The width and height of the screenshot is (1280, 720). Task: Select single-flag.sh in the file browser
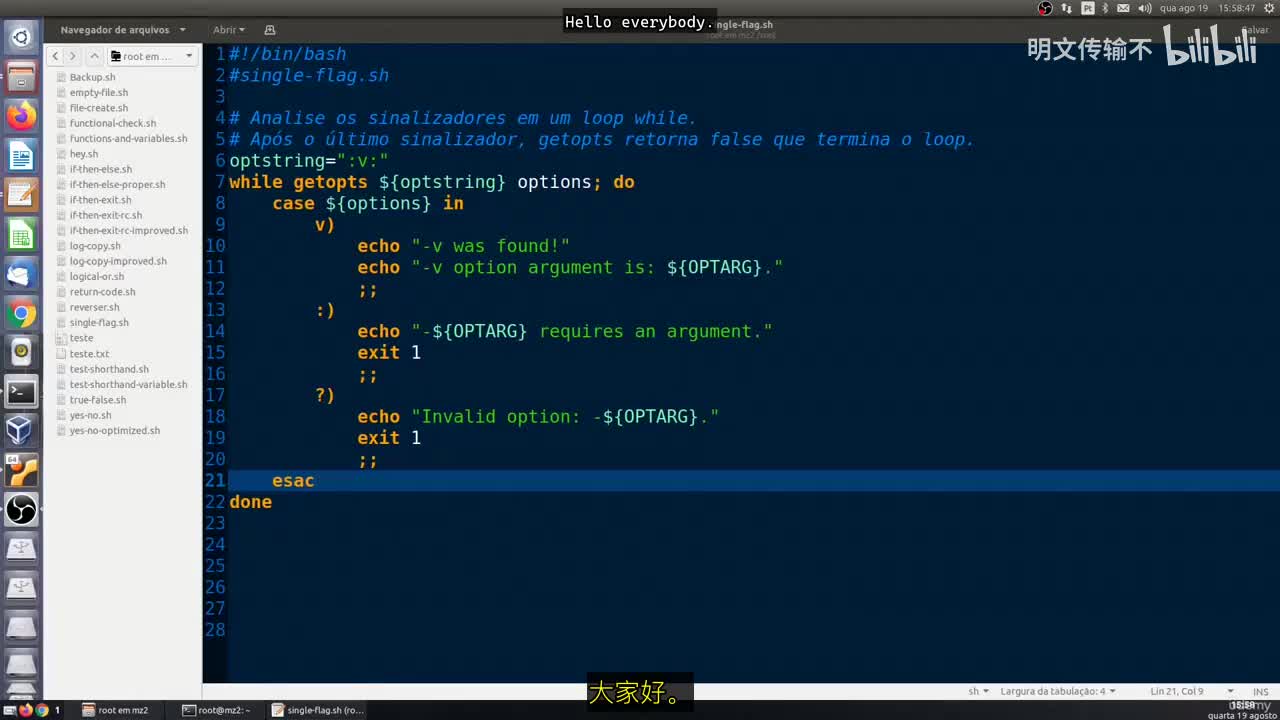(99, 322)
